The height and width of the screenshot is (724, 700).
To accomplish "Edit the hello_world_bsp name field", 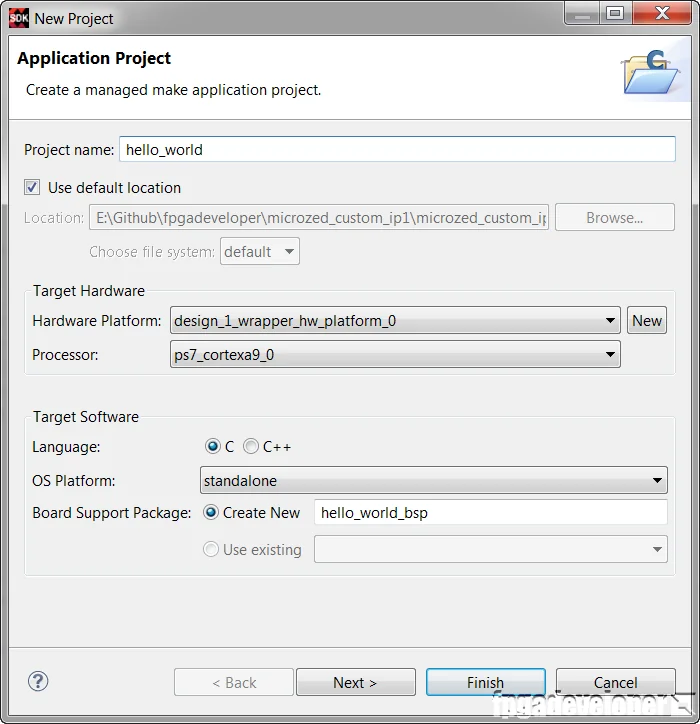I will tap(490, 513).
